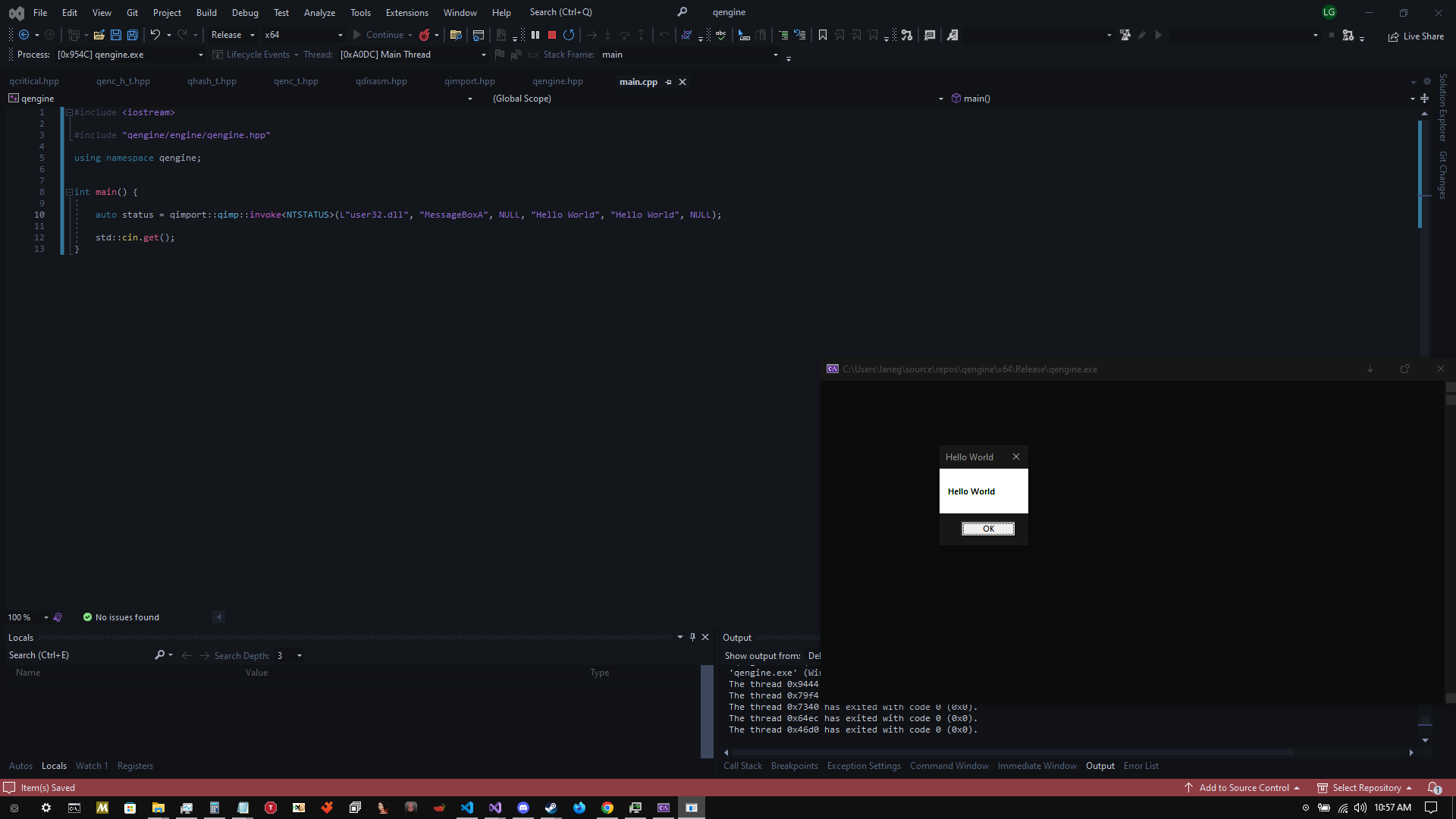This screenshot has width=1456, height=819.
Task: Enable the Watch 1 panel tab
Action: click(91, 765)
